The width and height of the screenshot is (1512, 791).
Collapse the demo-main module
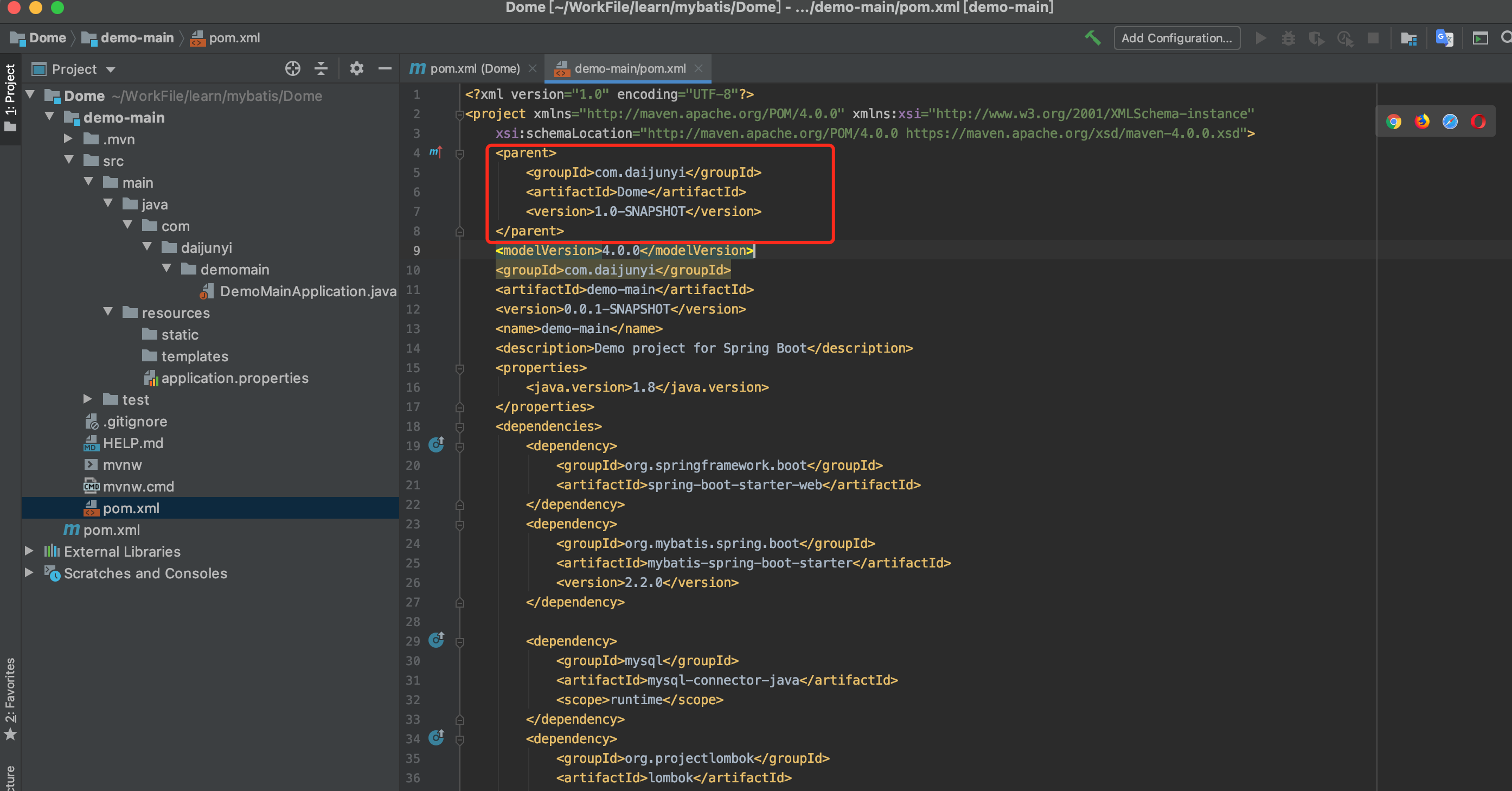[x=49, y=117]
